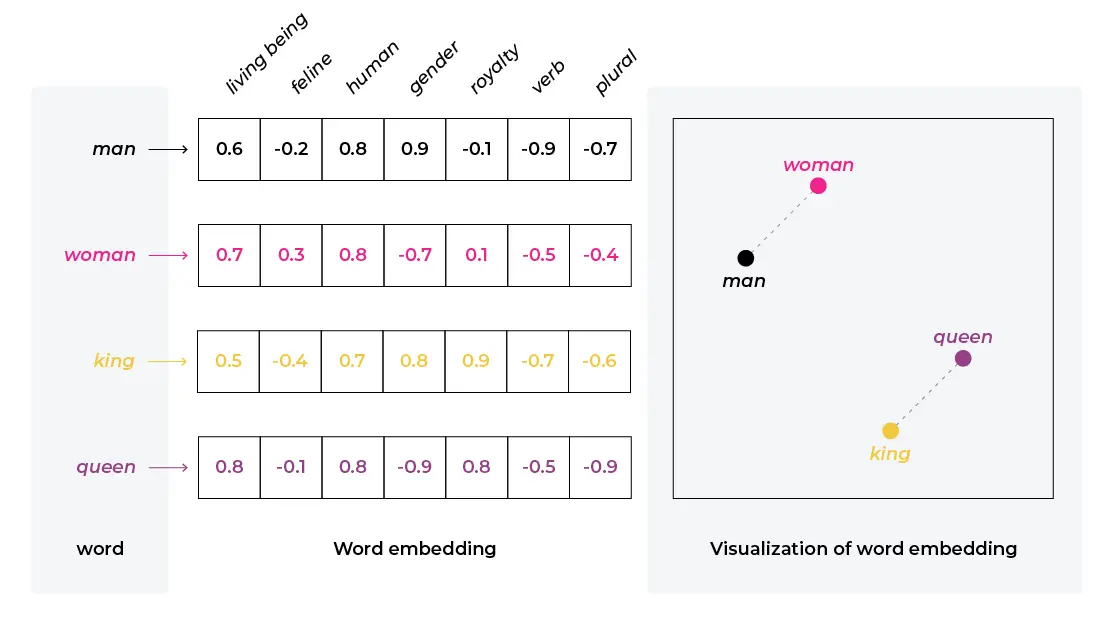Click the 'Word embedding' caption
Viewport: 1112px width, 622px height.
(414, 549)
